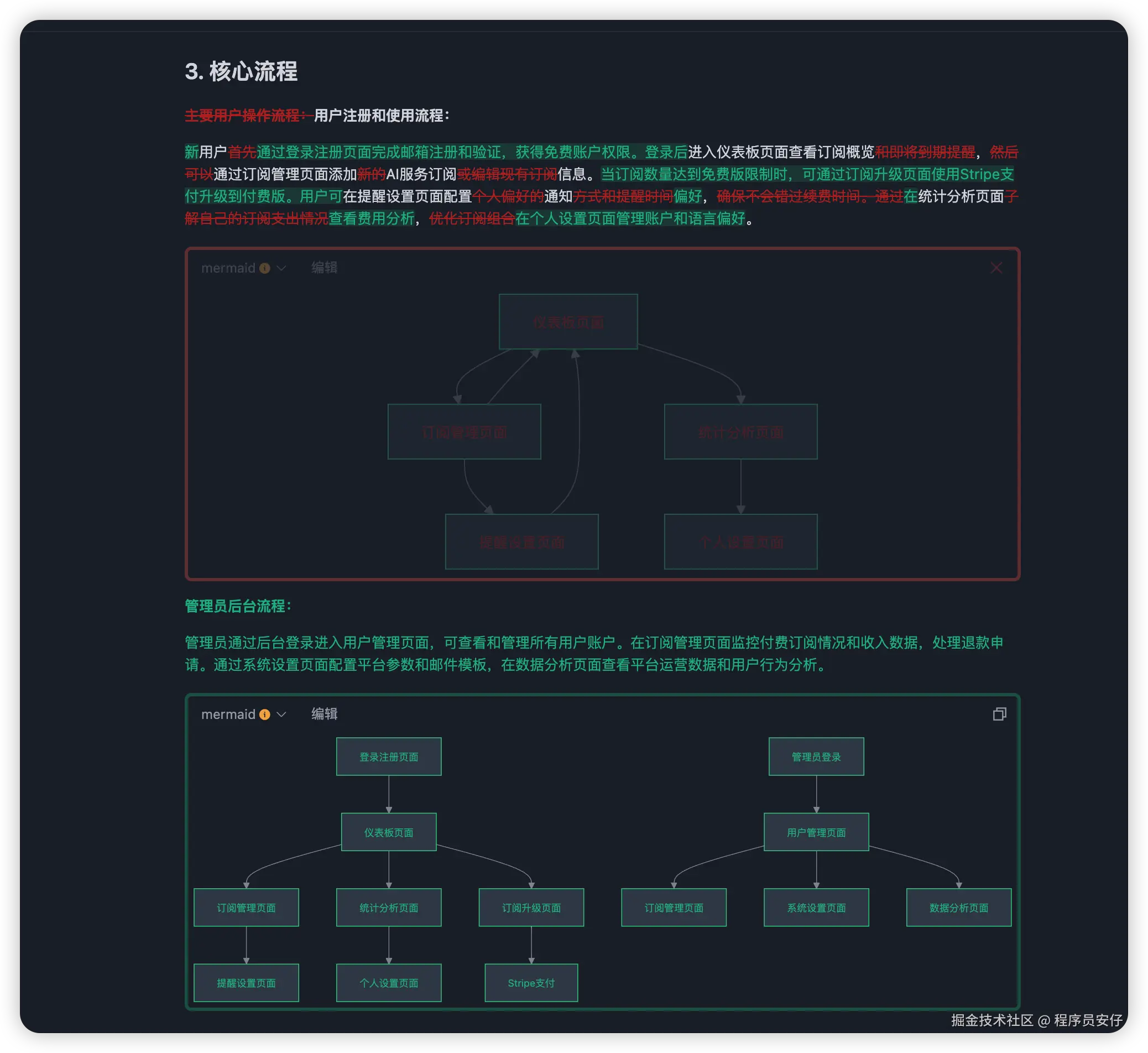Click the info icon beside upper mermaid label

264,268
